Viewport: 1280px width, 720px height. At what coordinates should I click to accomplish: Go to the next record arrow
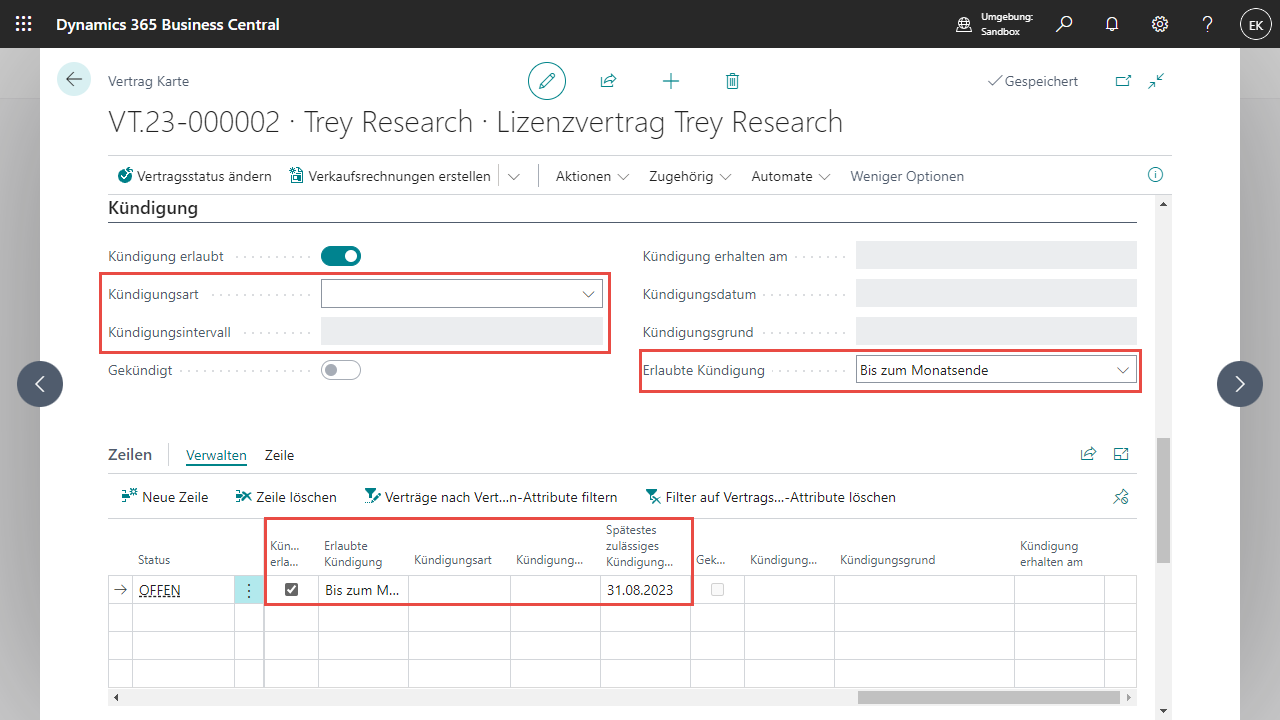pos(1240,384)
